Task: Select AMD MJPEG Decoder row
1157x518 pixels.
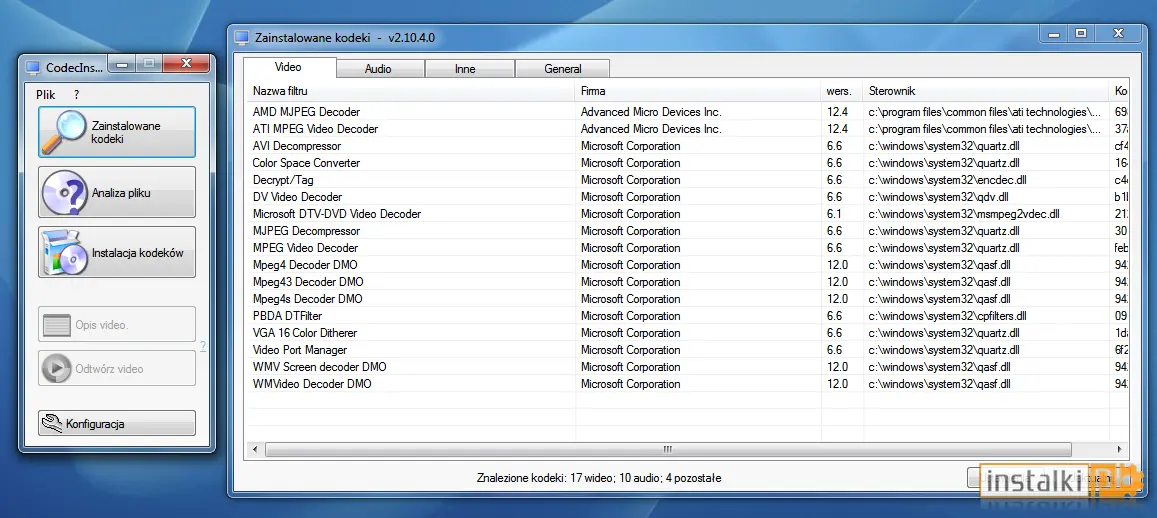Action: (x=688, y=112)
